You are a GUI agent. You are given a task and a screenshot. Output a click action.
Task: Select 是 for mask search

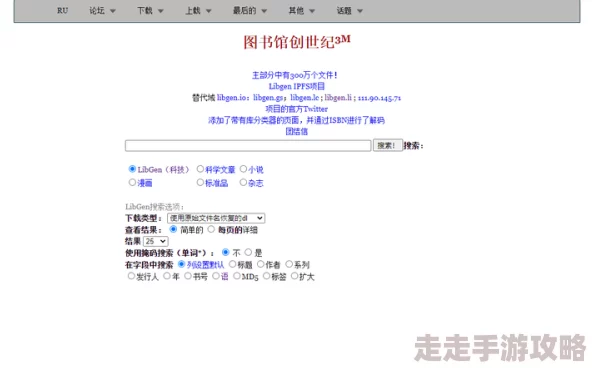248,252
